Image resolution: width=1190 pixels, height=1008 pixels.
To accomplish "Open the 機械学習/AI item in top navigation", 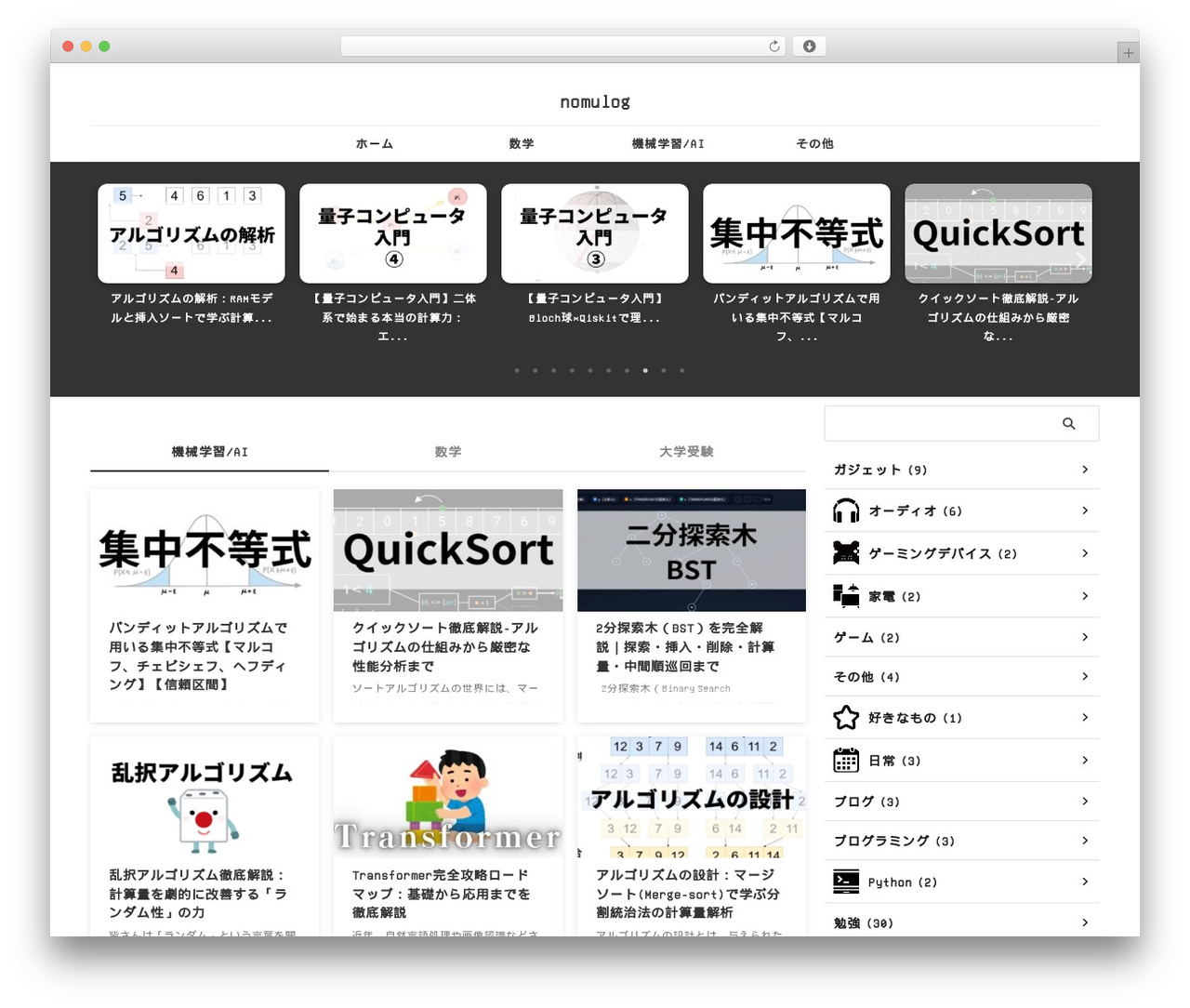I will click(x=668, y=143).
